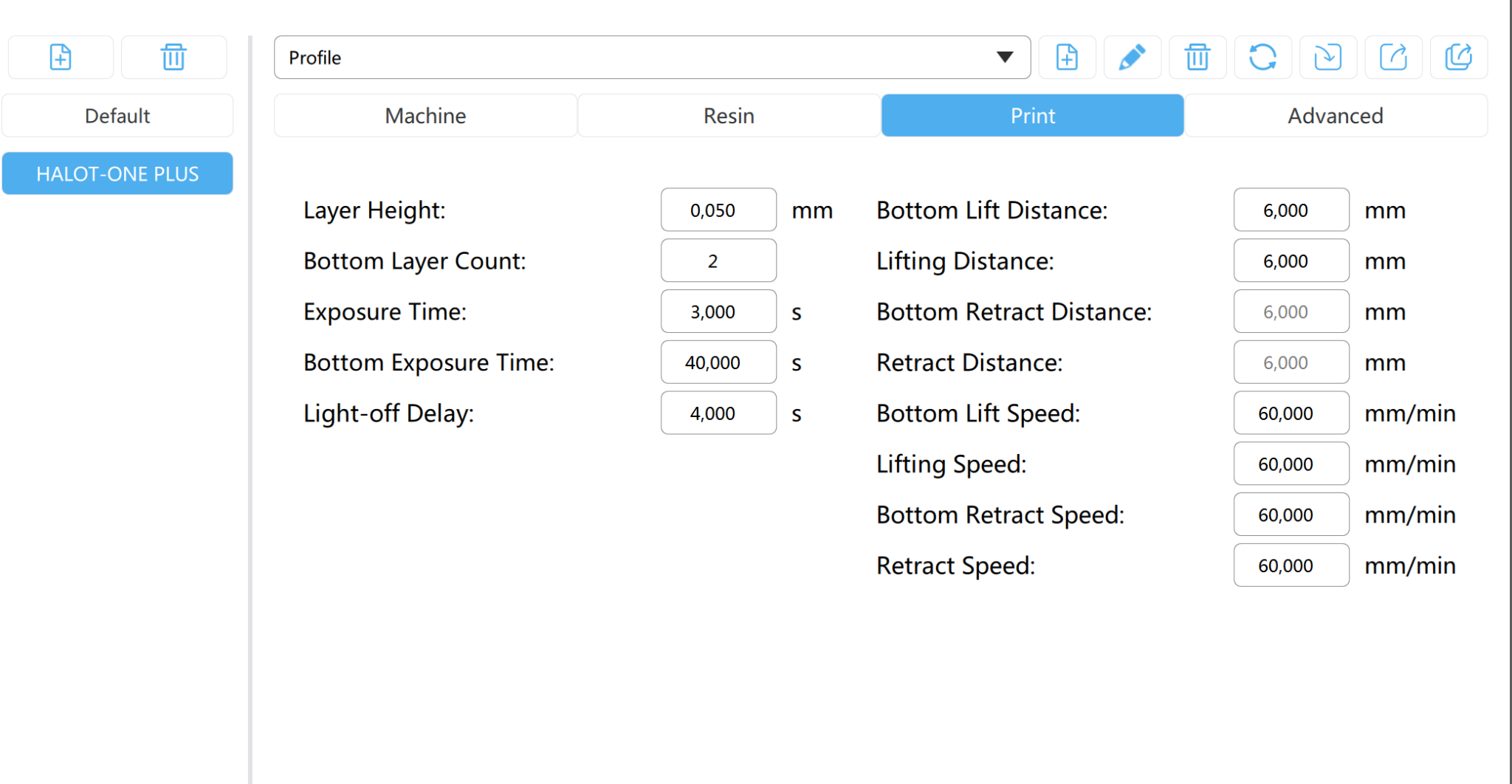
Task: Open the Resin tab
Action: (729, 115)
